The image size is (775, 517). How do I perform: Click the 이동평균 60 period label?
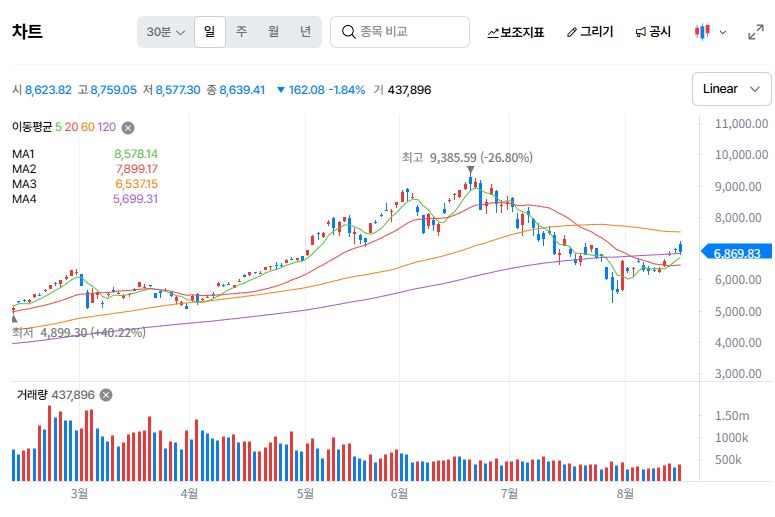pos(87,127)
